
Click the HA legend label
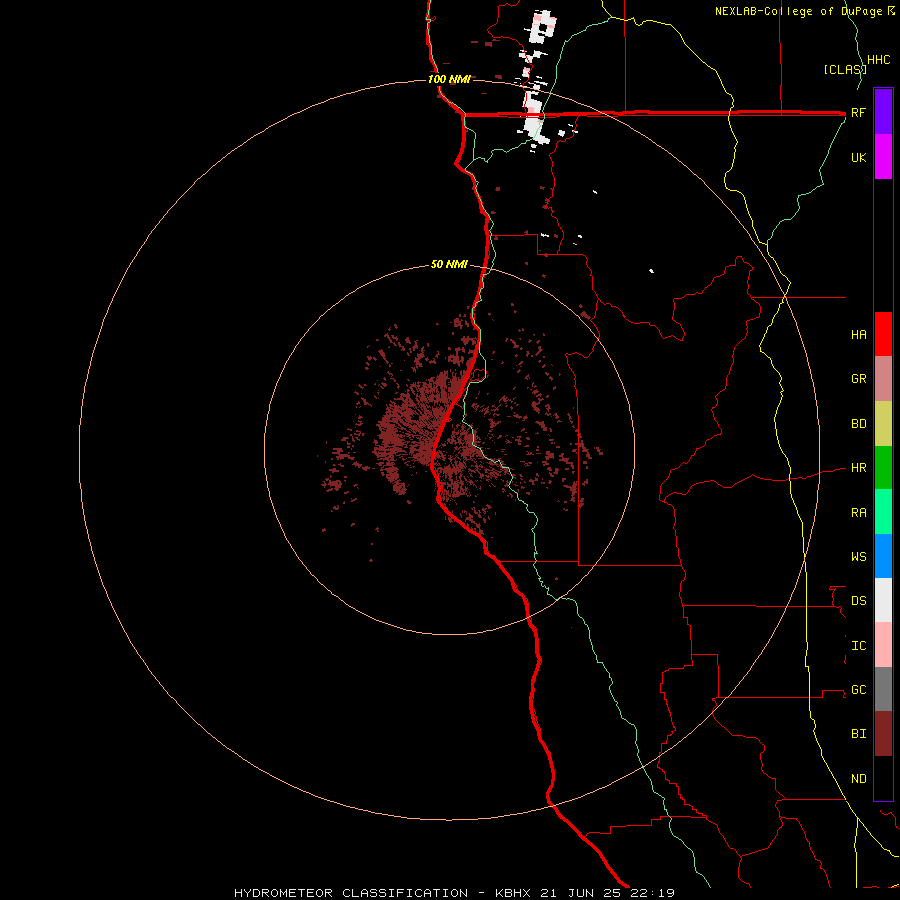tap(859, 335)
